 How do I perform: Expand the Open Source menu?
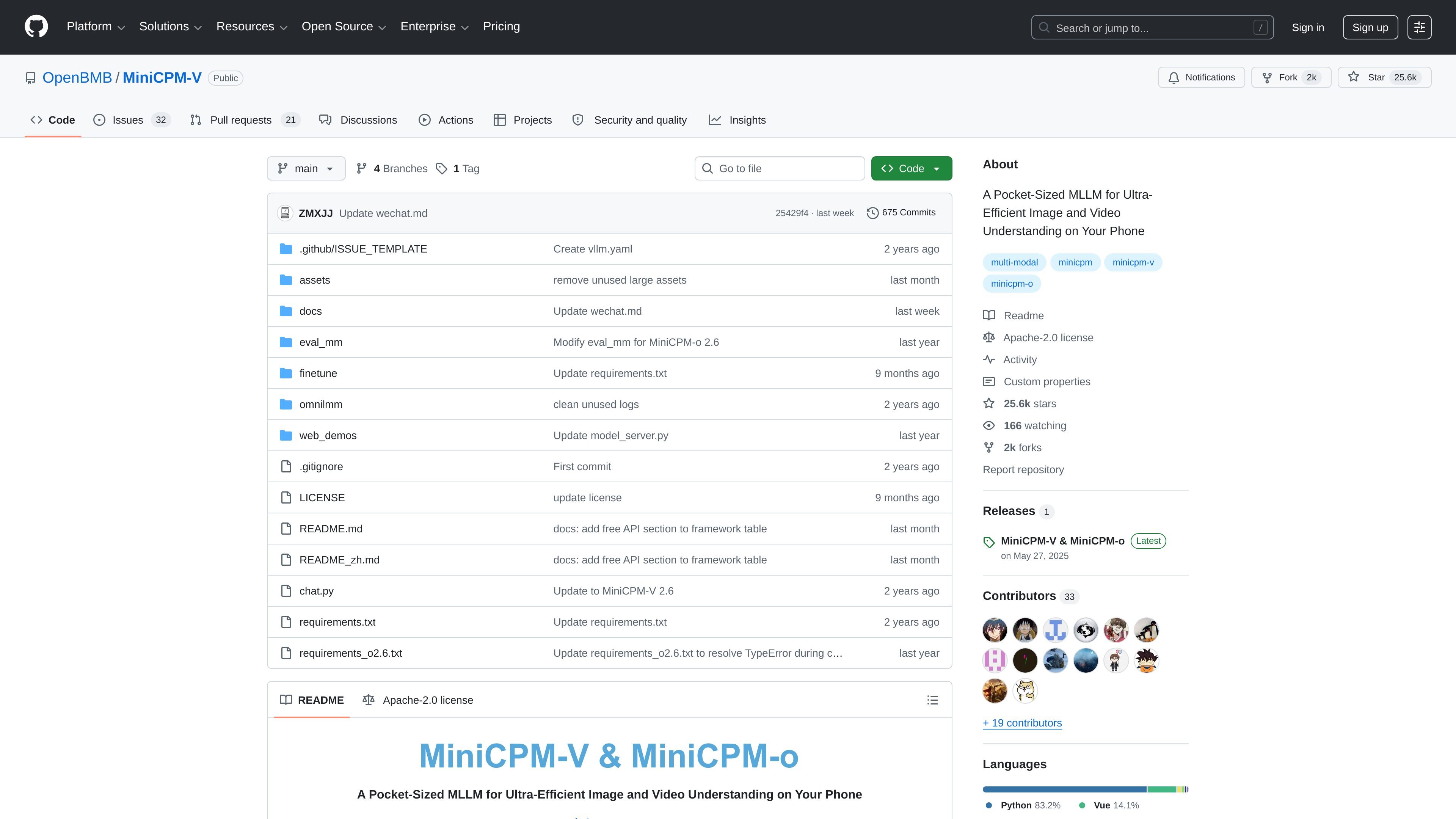pos(344,27)
